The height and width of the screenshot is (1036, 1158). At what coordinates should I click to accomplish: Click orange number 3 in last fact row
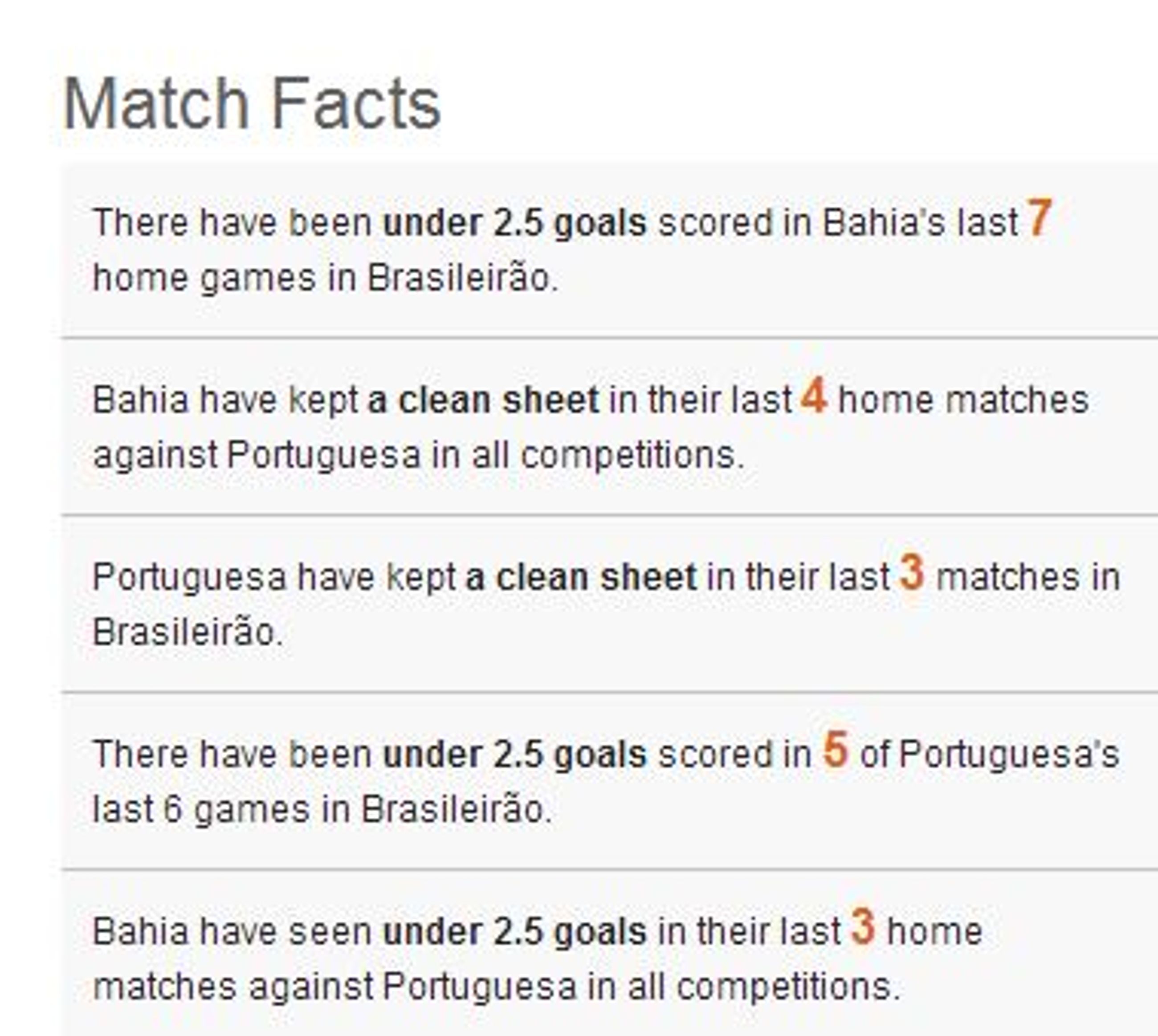click(x=863, y=927)
